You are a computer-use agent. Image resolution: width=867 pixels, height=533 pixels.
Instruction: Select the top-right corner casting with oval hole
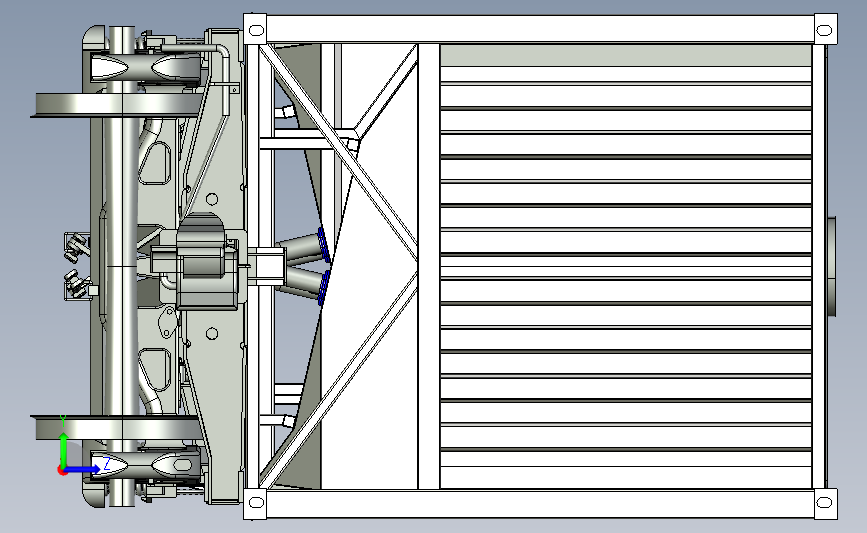point(824,30)
